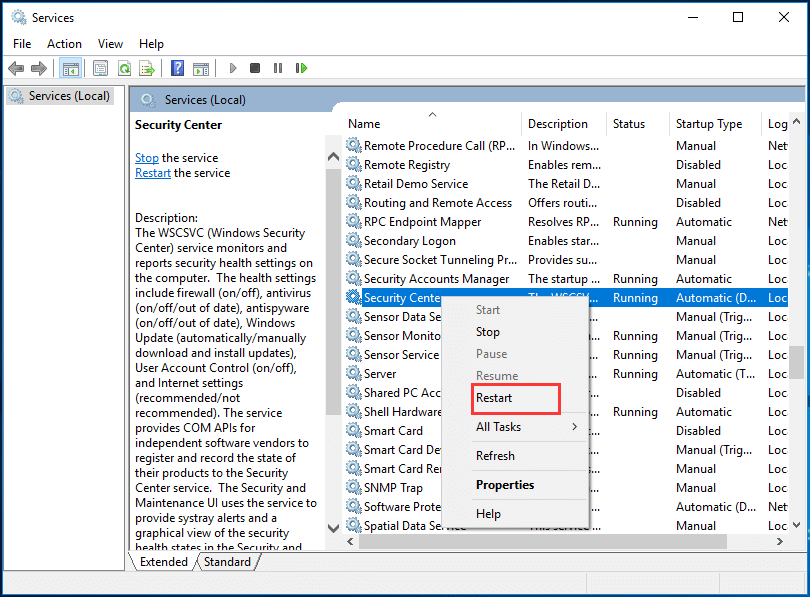Click horizontal scrollbar left arrow
This screenshot has width=810, height=597.
coord(350,541)
